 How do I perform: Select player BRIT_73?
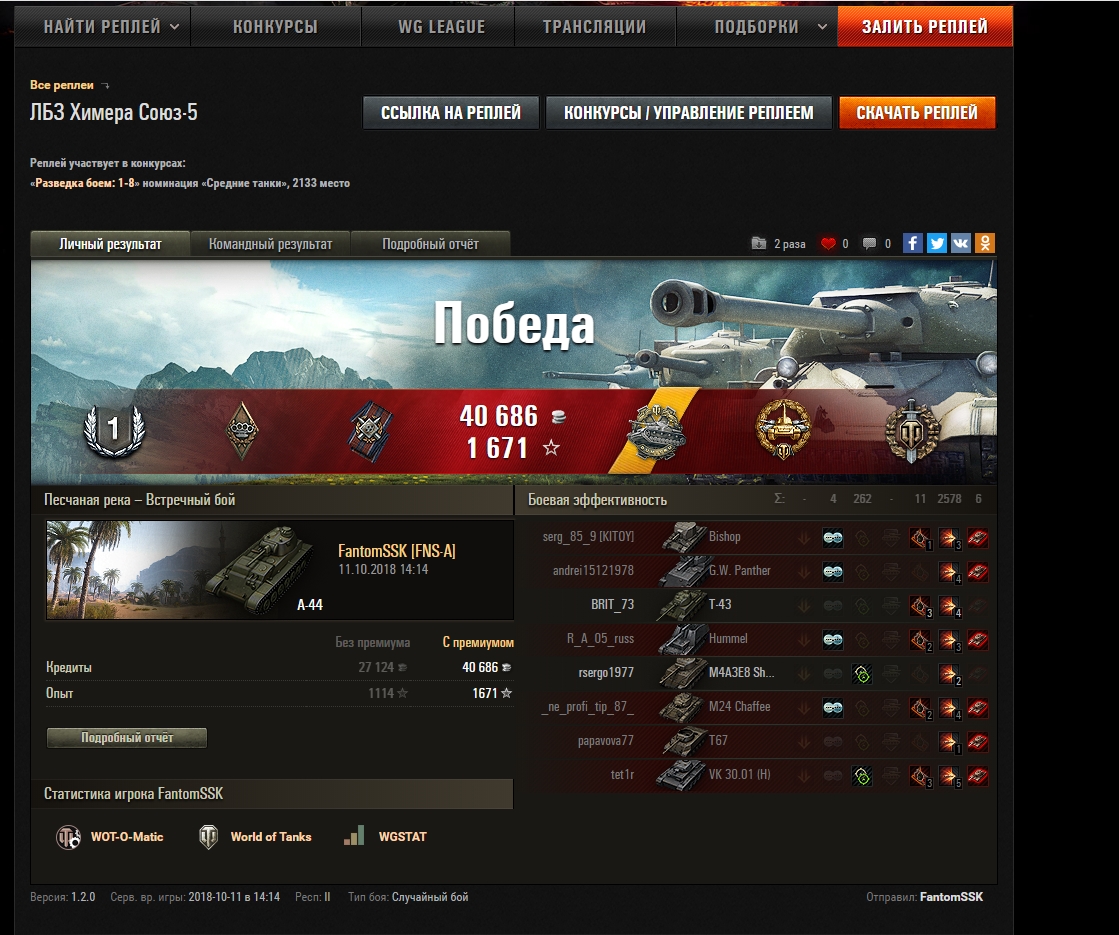612,605
